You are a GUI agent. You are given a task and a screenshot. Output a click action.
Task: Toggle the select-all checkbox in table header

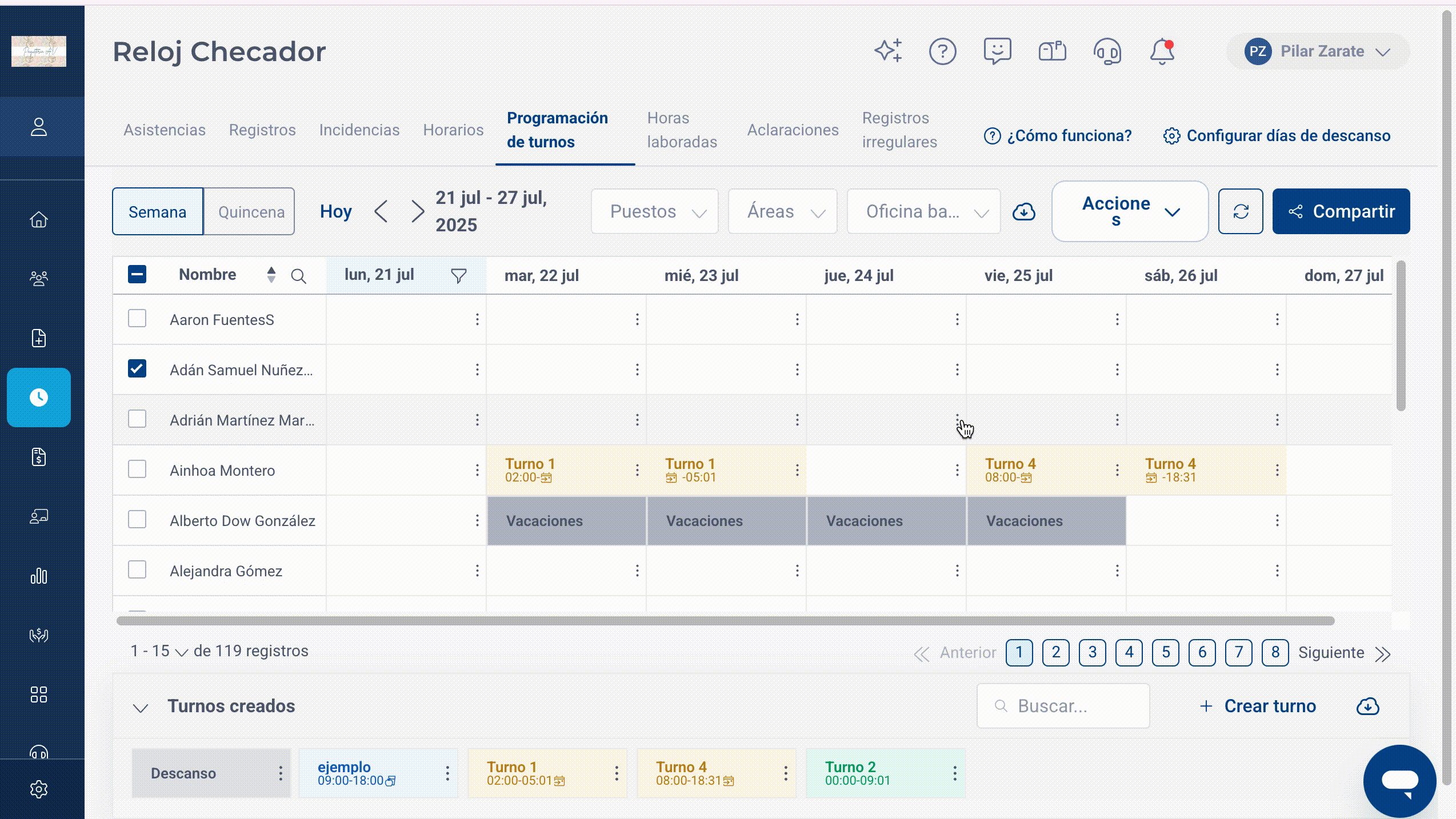click(137, 275)
